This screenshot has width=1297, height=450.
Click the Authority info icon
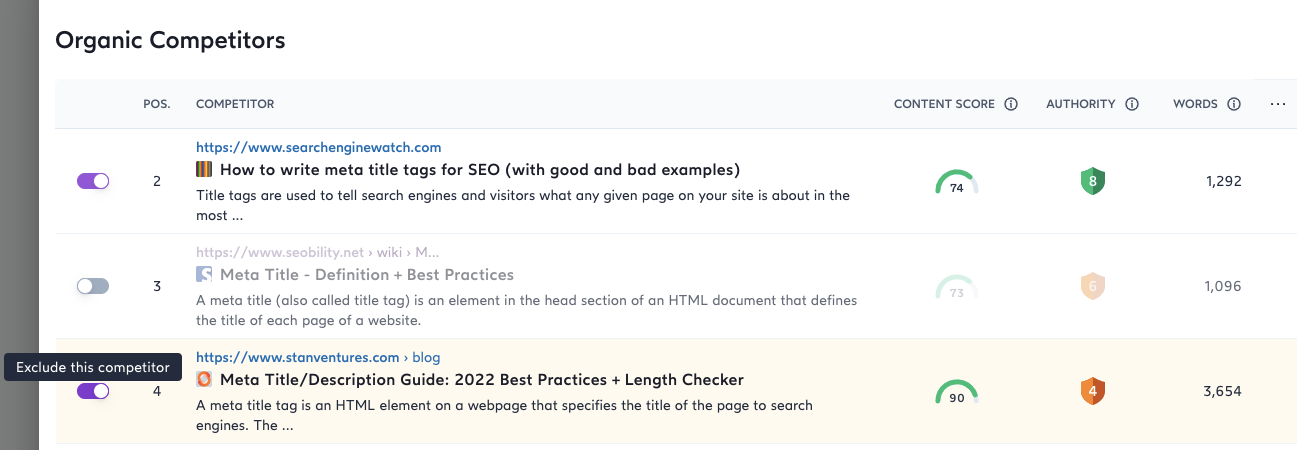click(1132, 104)
